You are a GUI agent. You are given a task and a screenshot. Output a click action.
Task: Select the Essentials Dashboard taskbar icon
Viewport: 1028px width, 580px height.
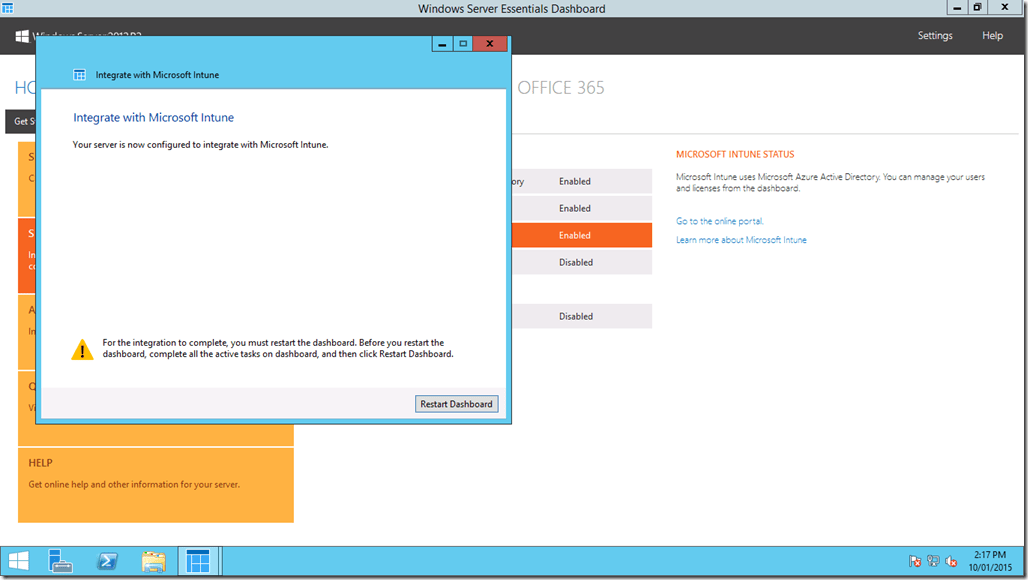coord(199,561)
